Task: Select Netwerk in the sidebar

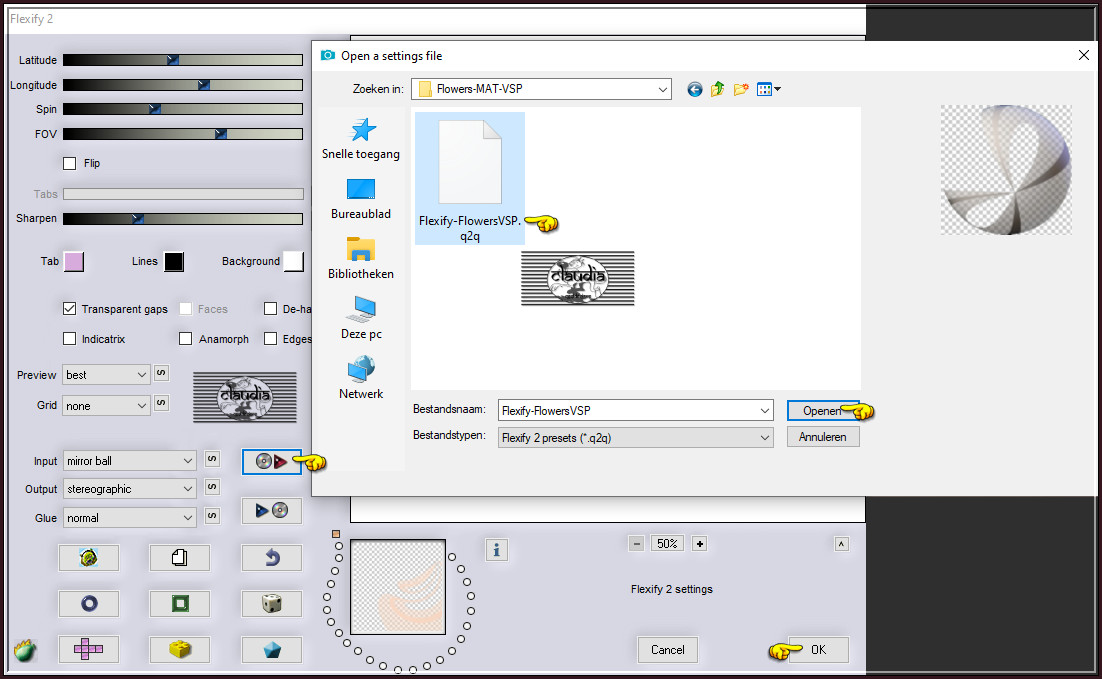Action: point(361,379)
